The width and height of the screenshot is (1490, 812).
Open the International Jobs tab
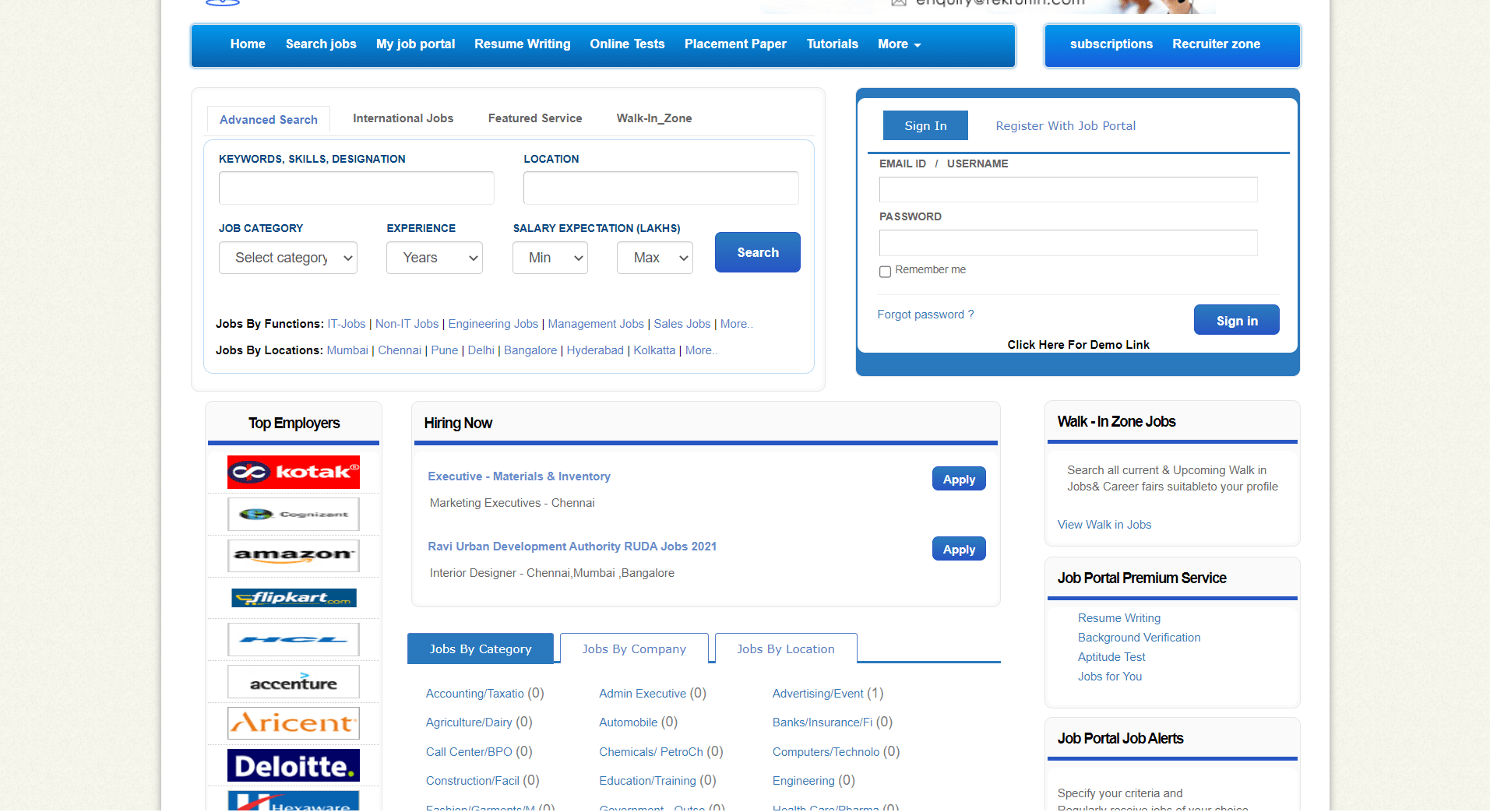pyautogui.click(x=403, y=118)
